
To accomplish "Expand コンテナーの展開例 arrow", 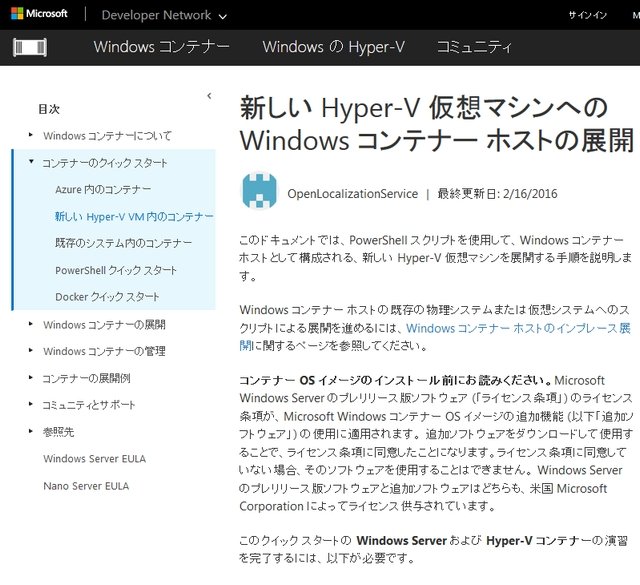I will (31, 377).
